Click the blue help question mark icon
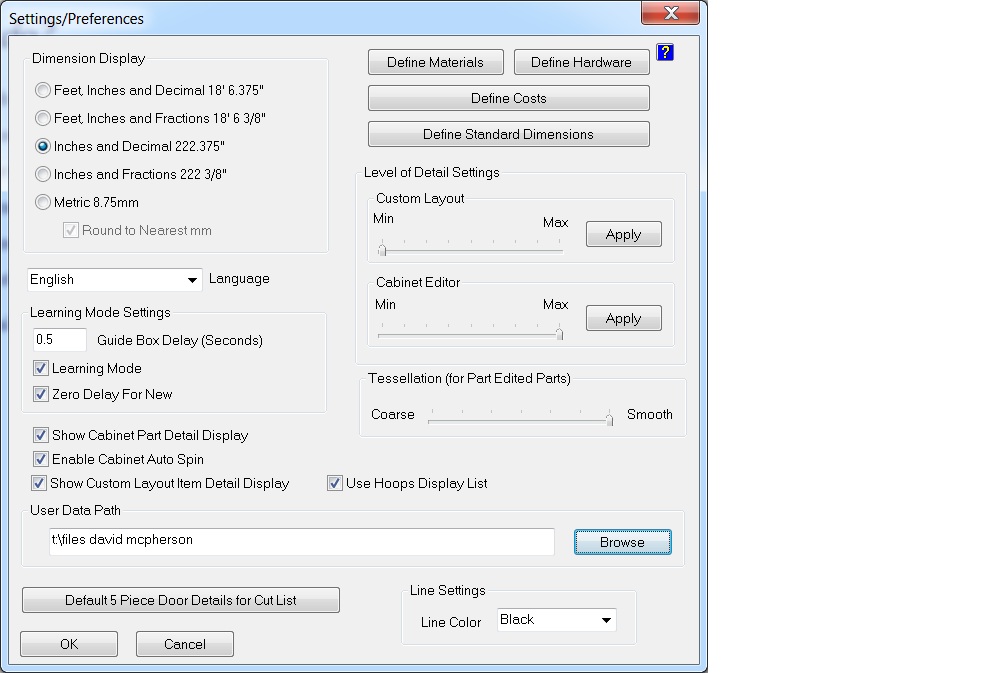This screenshot has width=1008, height=673. [x=665, y=52]
